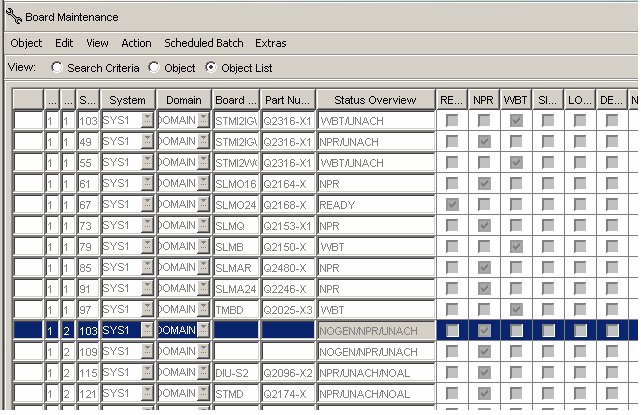Click the Status Overview column header

(375, 100)
